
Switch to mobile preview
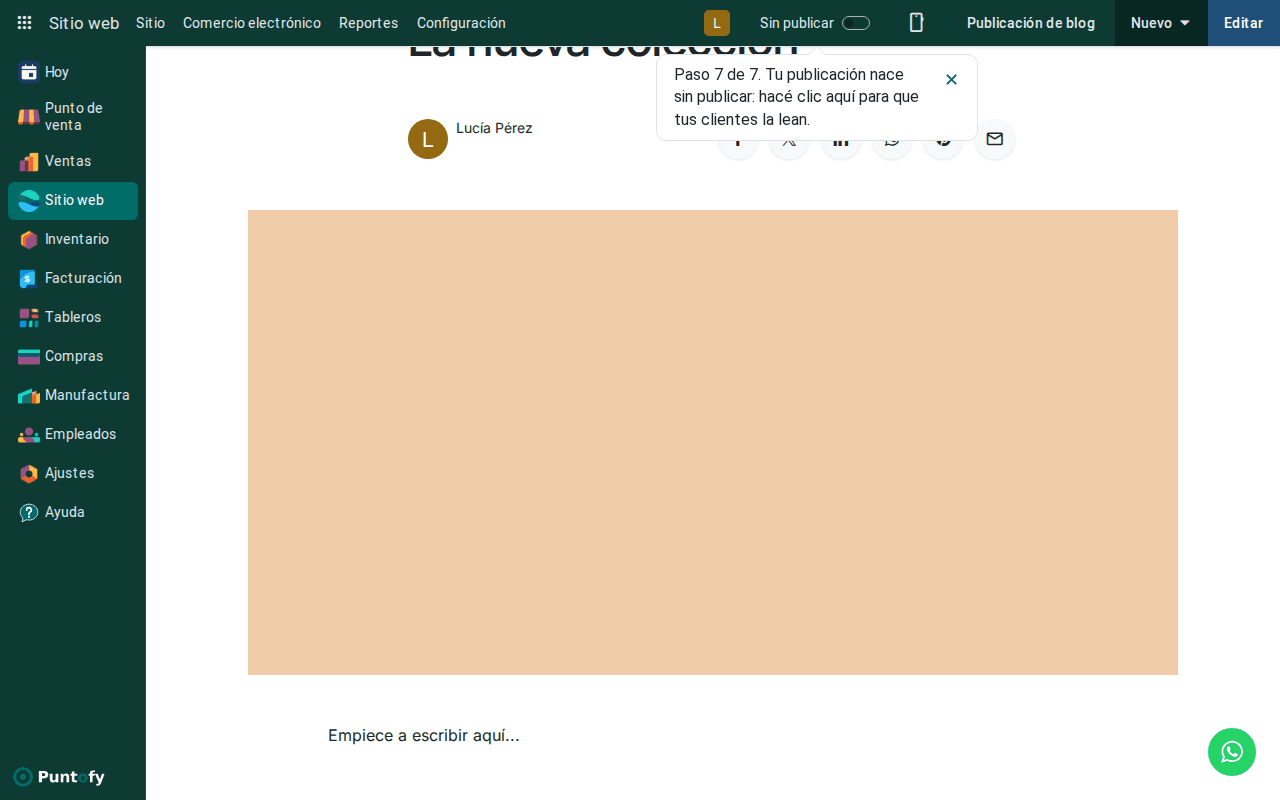click(916, 23)
